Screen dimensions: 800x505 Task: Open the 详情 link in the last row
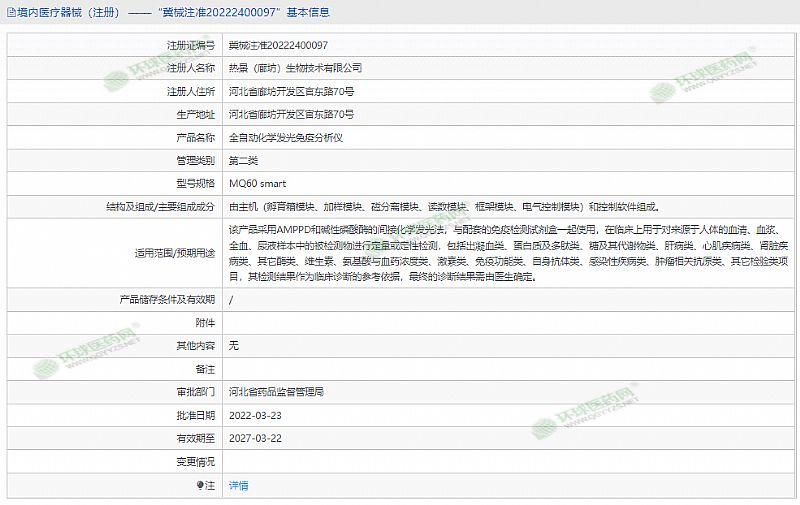click(x=238, y=485)
